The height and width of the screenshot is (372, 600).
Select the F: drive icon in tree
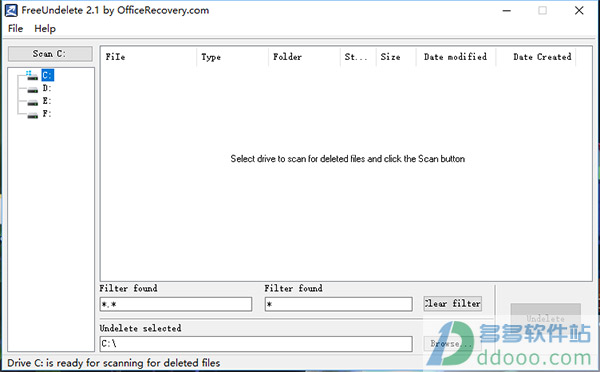click(33, 115)
